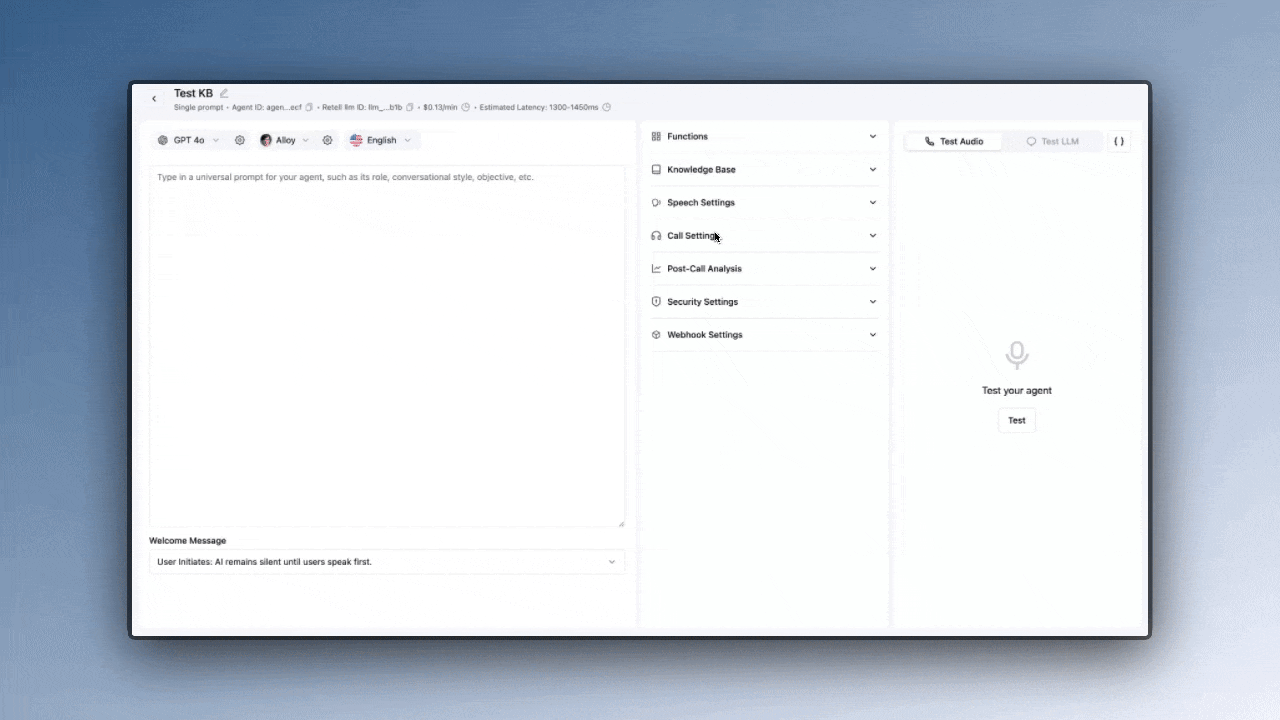Click the Webhook Settings cube icon
Screen dimensions: 1280x720
(x=656, y=334)
